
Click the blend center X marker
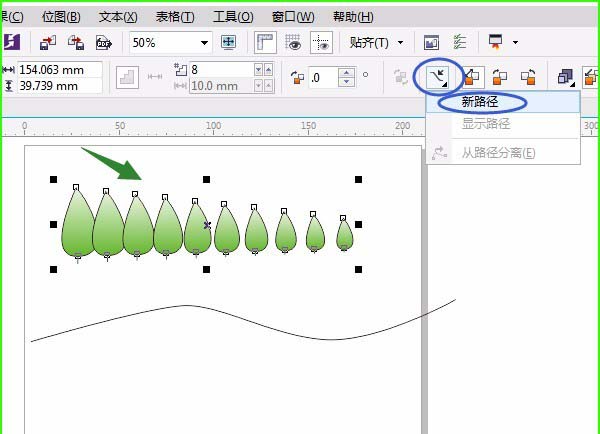click(207, 225)
